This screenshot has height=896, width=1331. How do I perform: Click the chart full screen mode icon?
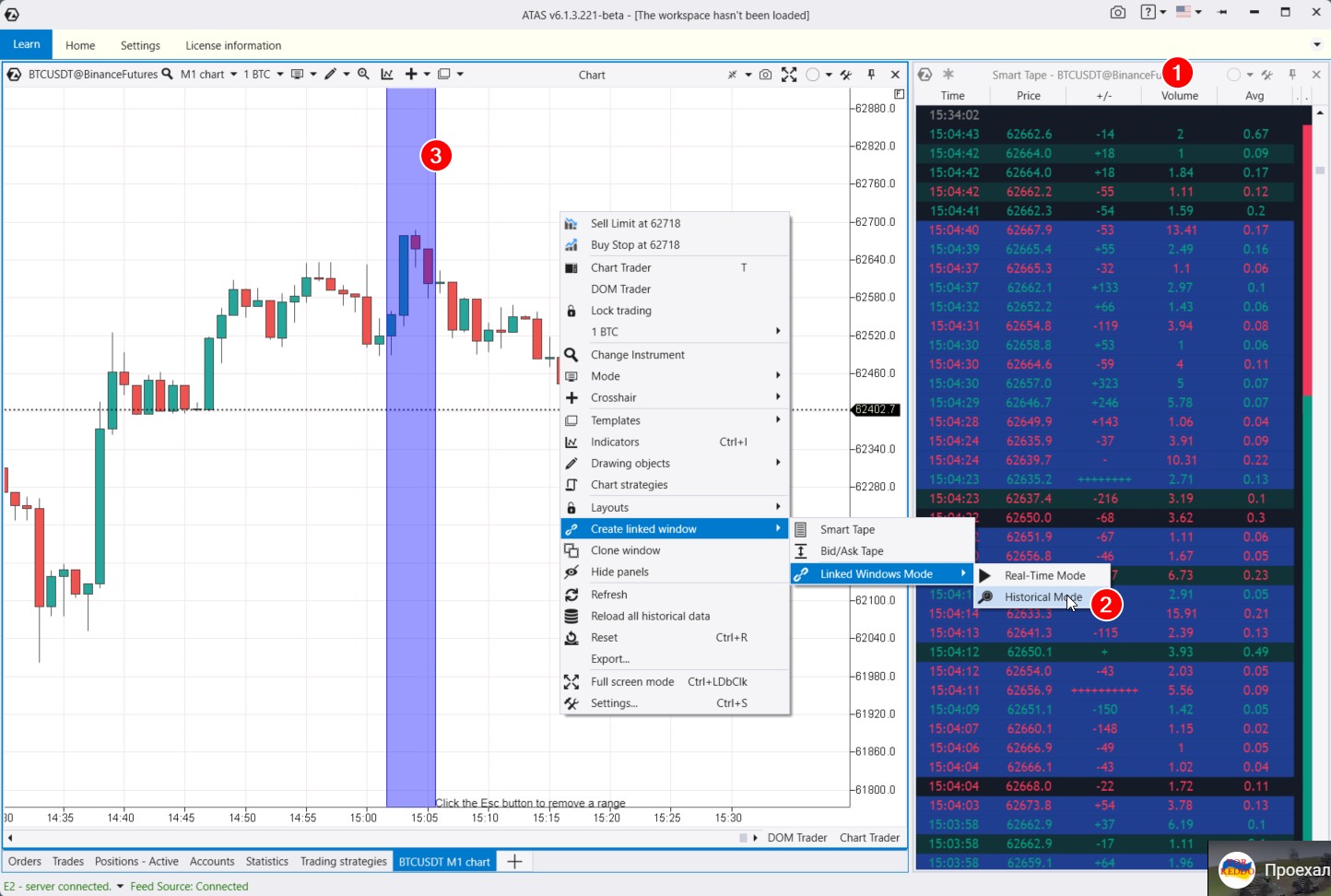pos(789,75)
